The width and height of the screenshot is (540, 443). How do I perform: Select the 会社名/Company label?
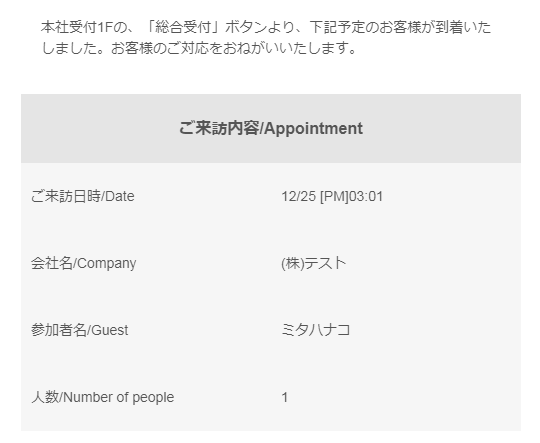[83, 264]
